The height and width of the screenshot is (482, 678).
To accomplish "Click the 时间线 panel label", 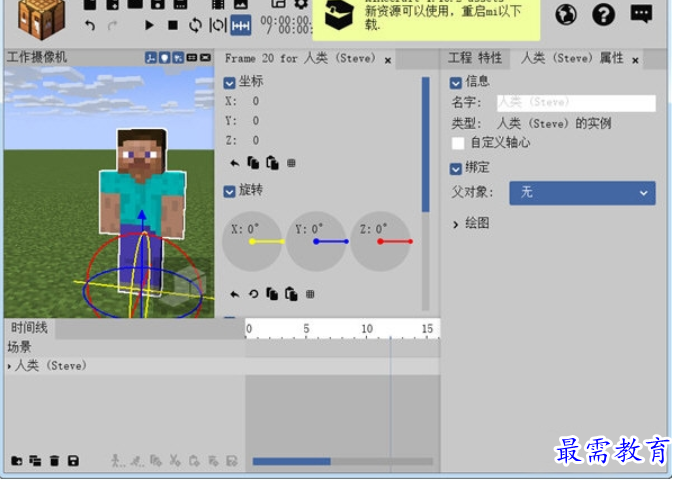I will pyautogui.click(x=29, y=328).
